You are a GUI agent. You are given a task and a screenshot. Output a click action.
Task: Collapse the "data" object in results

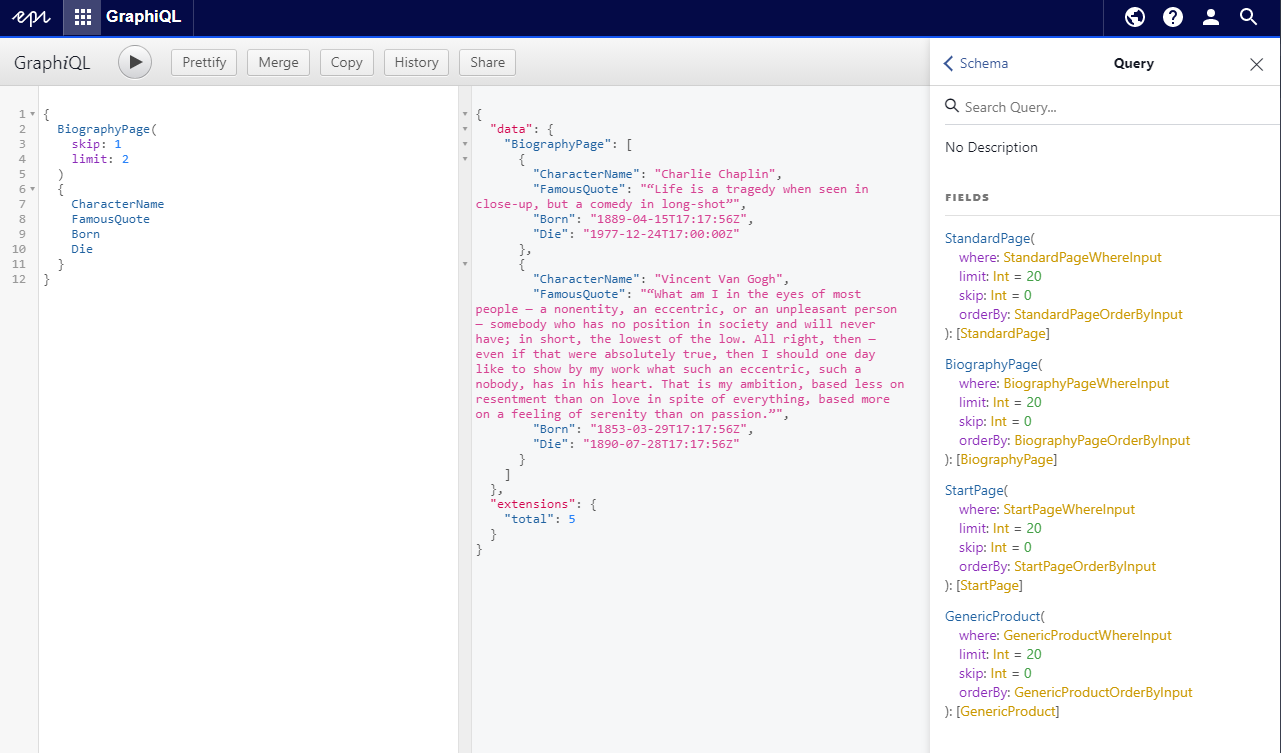pos(464,129)
